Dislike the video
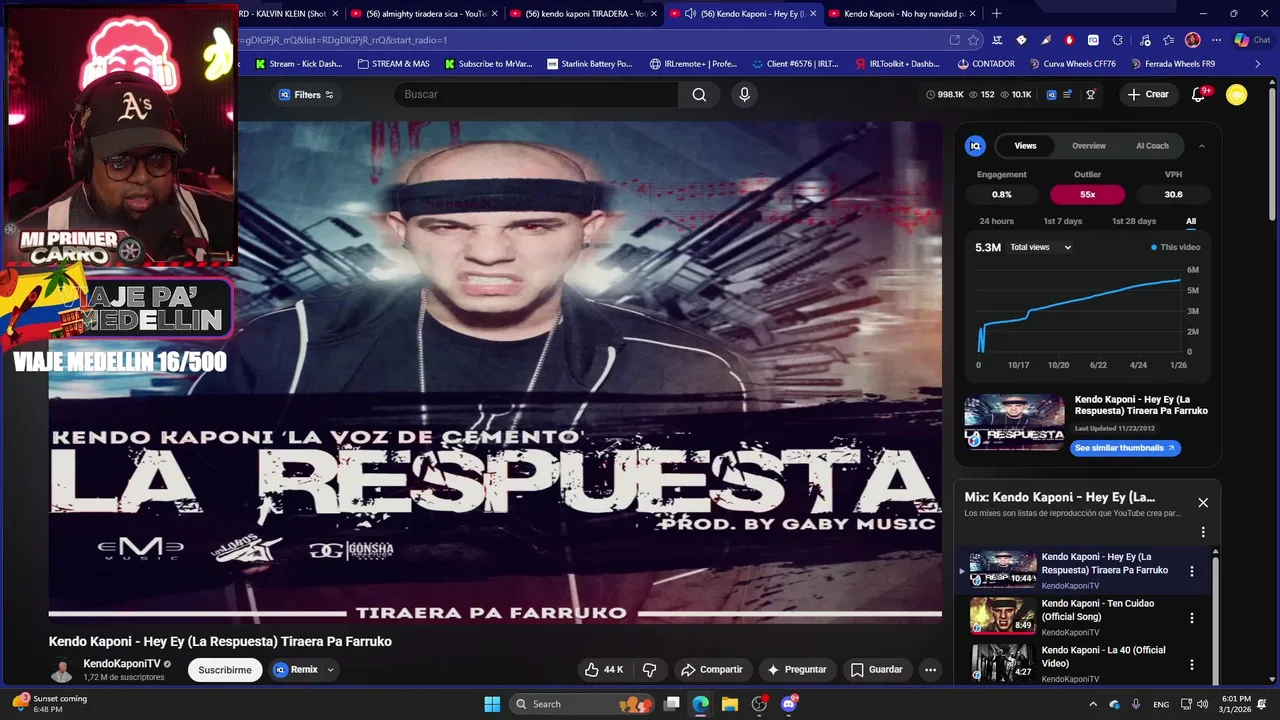The image size is (1280, 720). (x=649, y=670)
